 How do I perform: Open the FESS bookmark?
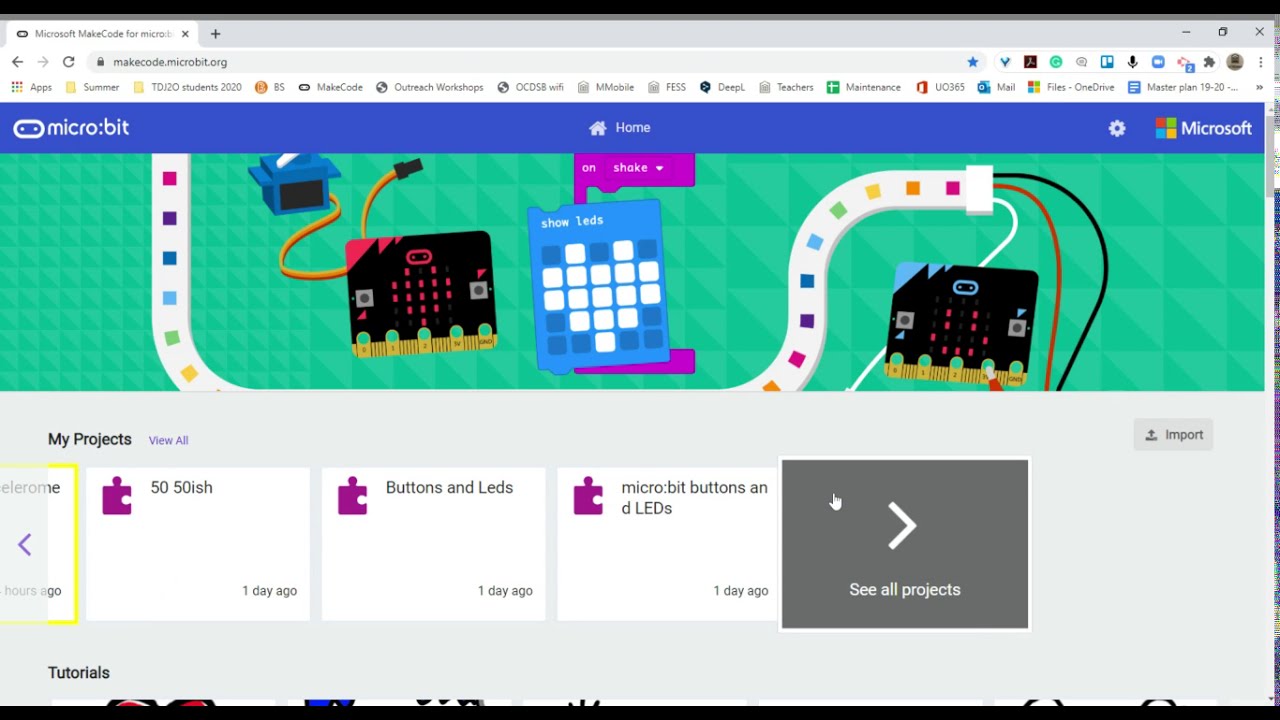[667, 87]
